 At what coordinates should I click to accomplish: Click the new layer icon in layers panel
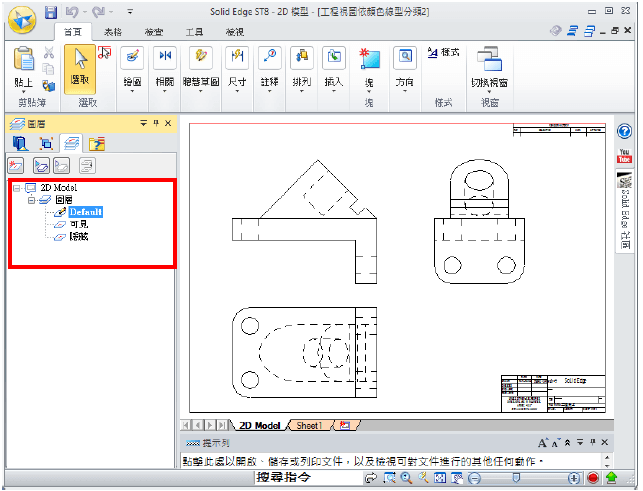(16, 165)
